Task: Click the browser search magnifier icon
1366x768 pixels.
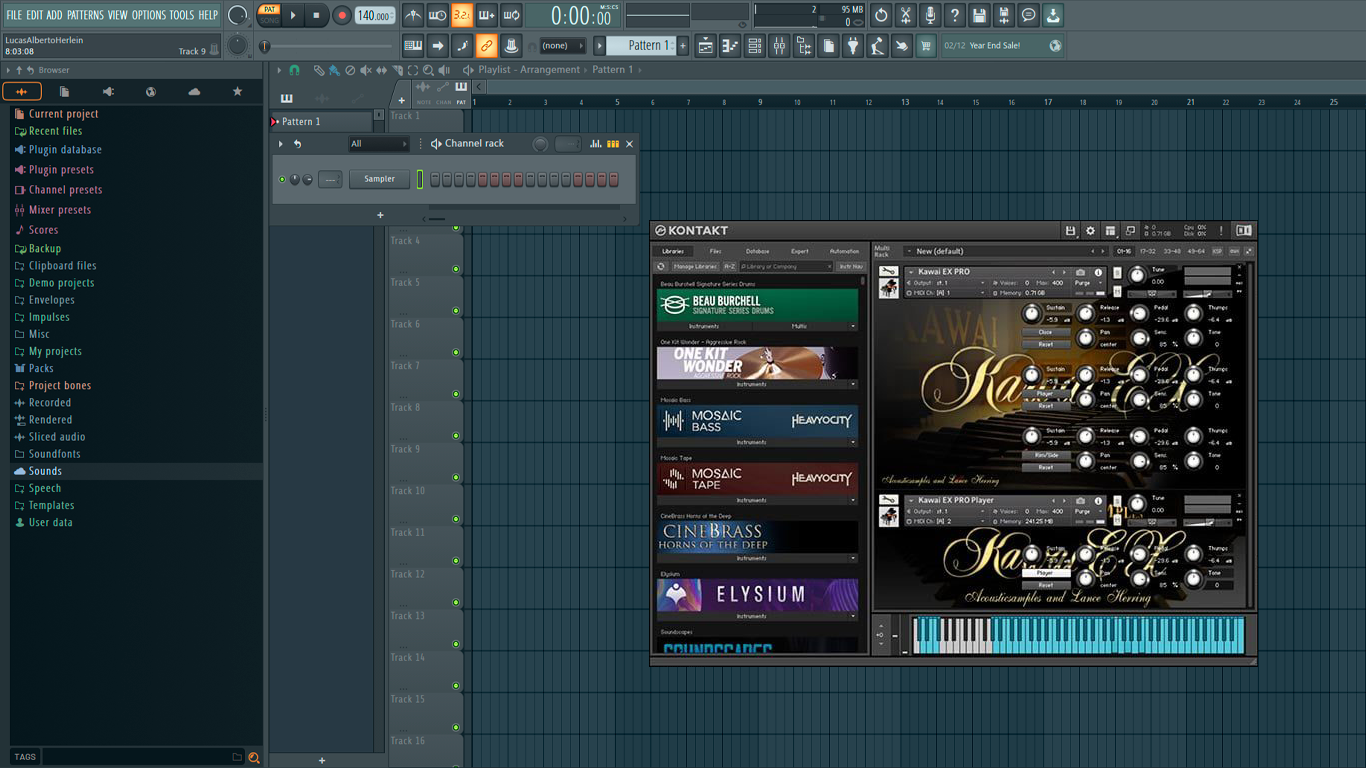Action: click(254, 757)
